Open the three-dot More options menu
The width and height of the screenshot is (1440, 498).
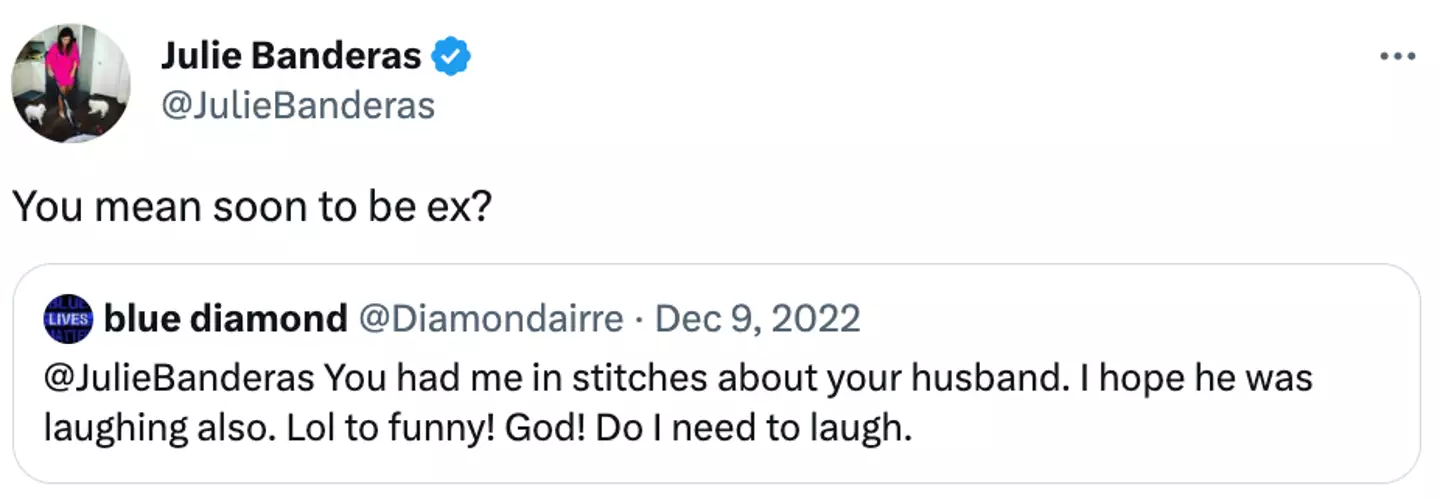1397,57
